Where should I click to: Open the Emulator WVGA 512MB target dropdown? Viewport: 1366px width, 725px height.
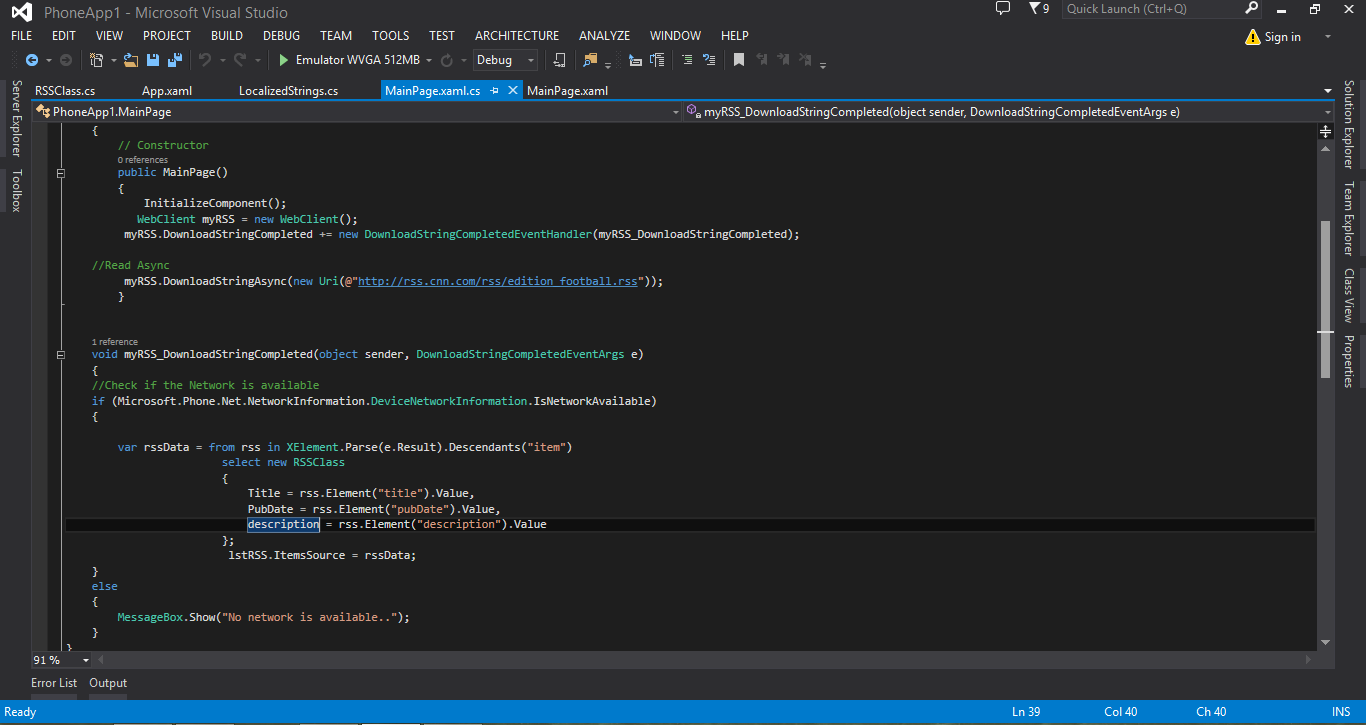[429, 60]
